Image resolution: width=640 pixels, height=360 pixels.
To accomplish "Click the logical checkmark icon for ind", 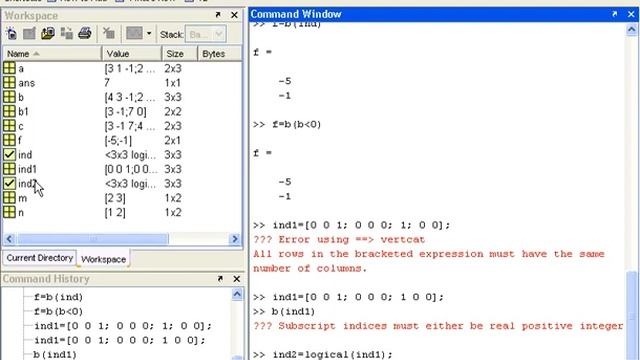I will 9,155.
